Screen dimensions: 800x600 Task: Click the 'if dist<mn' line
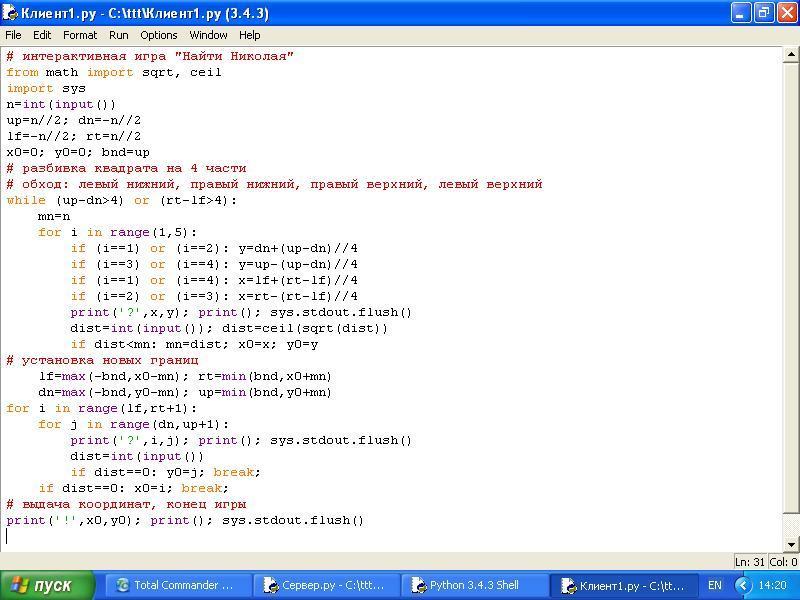tap(194, 344)
